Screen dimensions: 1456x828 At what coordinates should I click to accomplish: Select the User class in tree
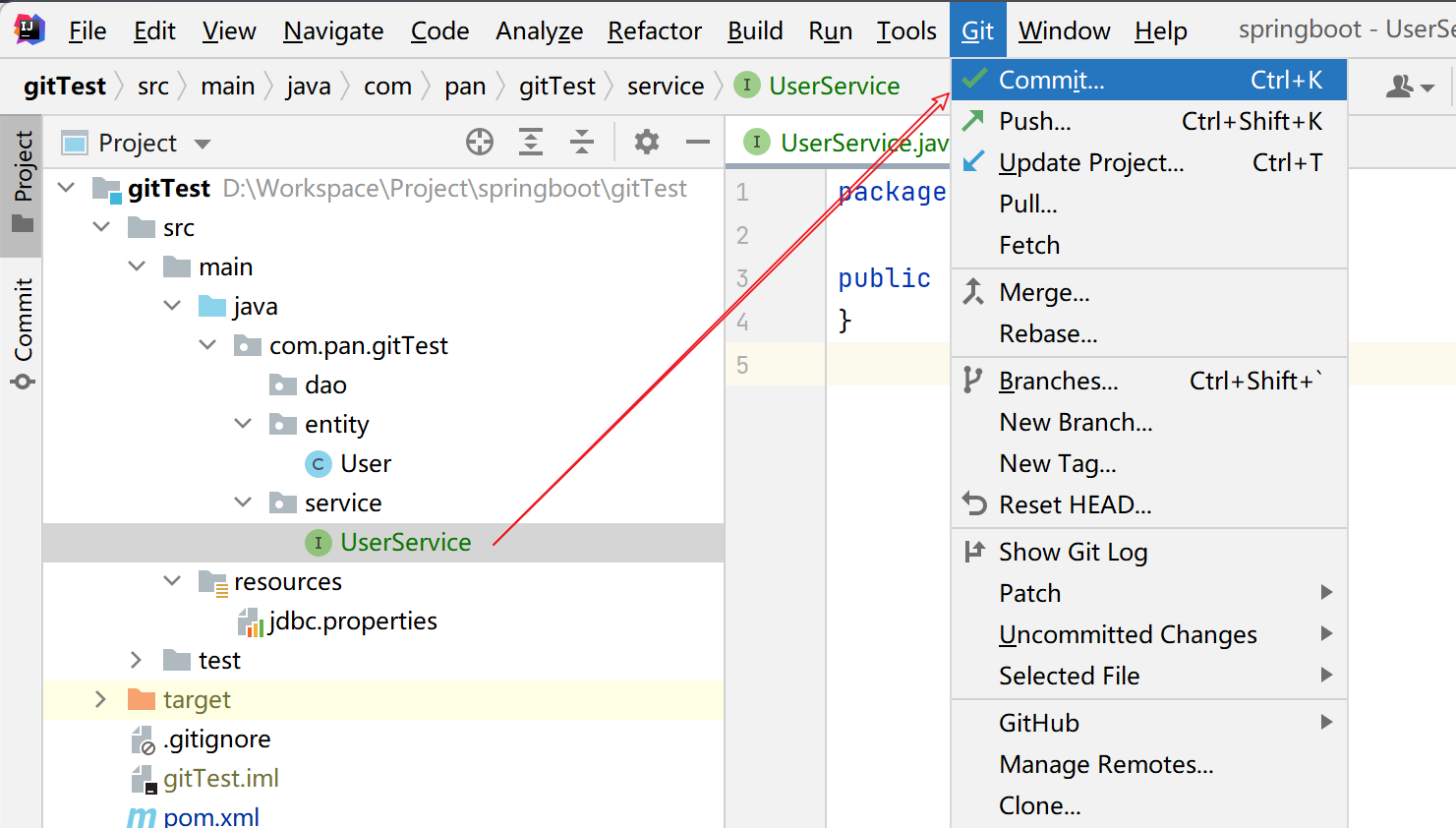click(x=365, y=463)
